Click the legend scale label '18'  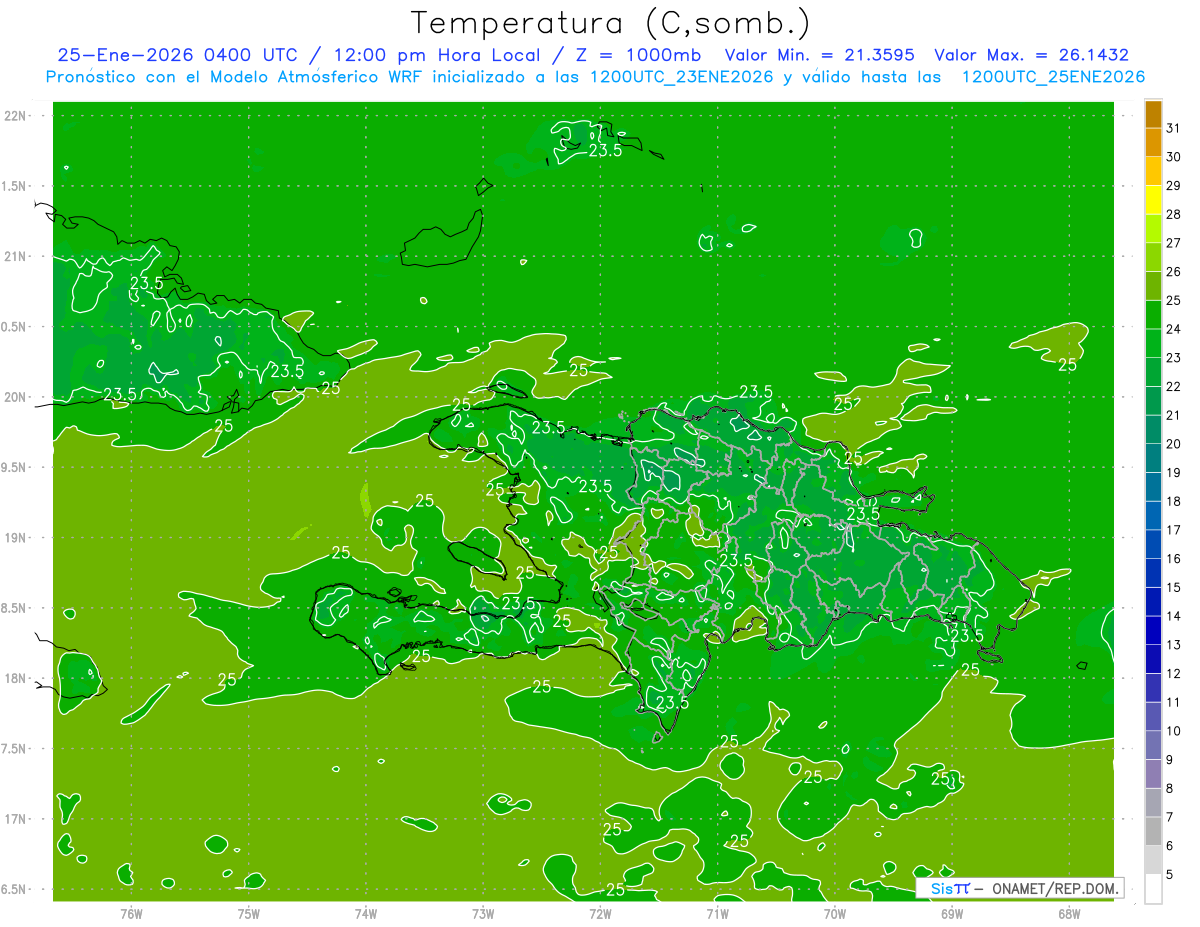[x=1173, y=501]
